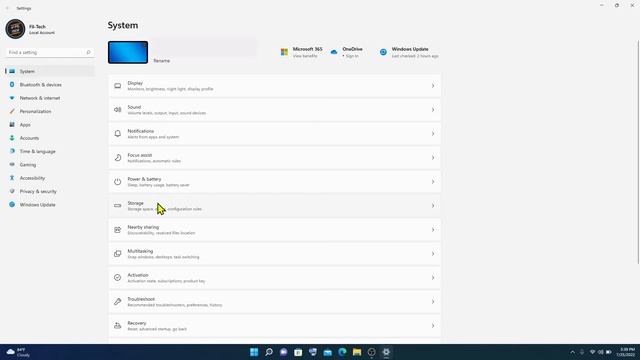
Task: Open Windows Update in sidebar
Action: [x=50, y=205]
